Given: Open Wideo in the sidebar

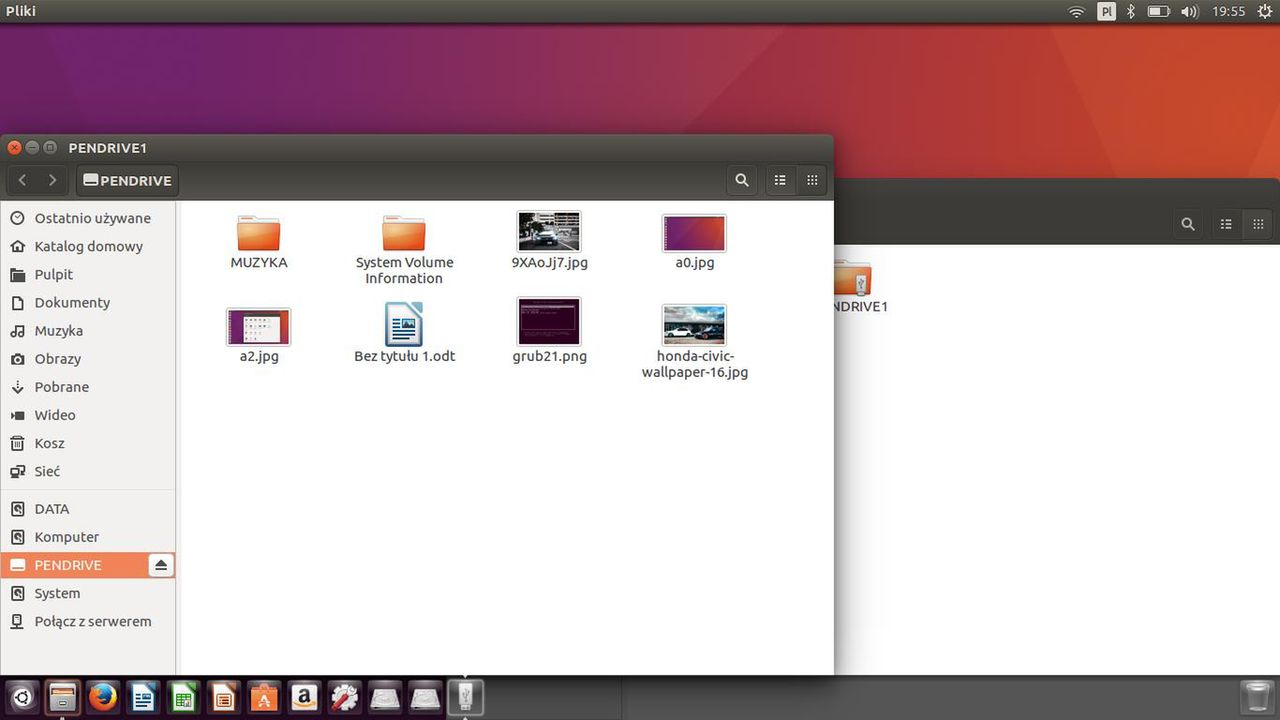Looking at the screenshot, I should [x=88, y=414].
